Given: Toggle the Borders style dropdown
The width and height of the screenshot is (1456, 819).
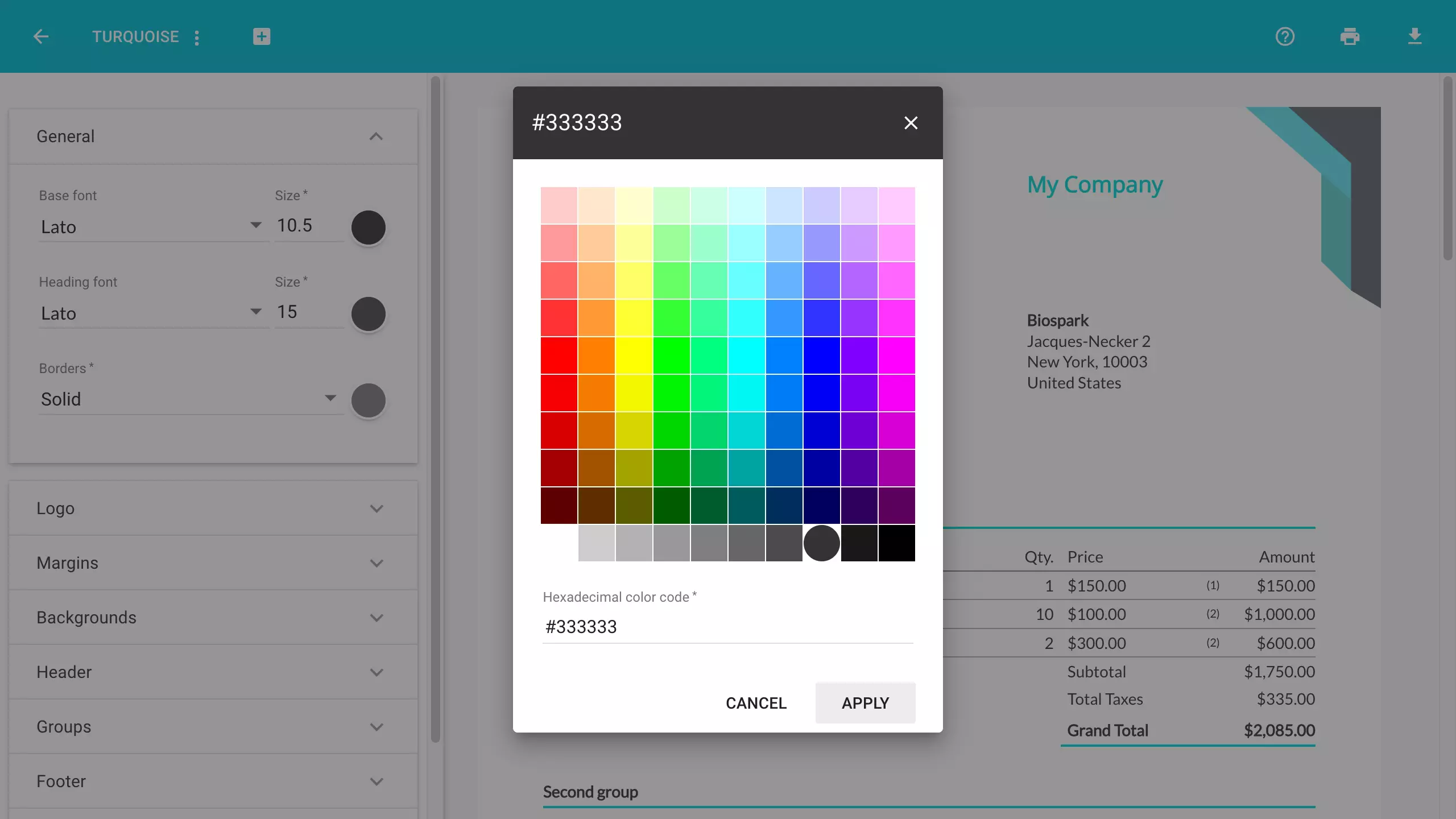Looking at the screenshot, I should point(331,399).
